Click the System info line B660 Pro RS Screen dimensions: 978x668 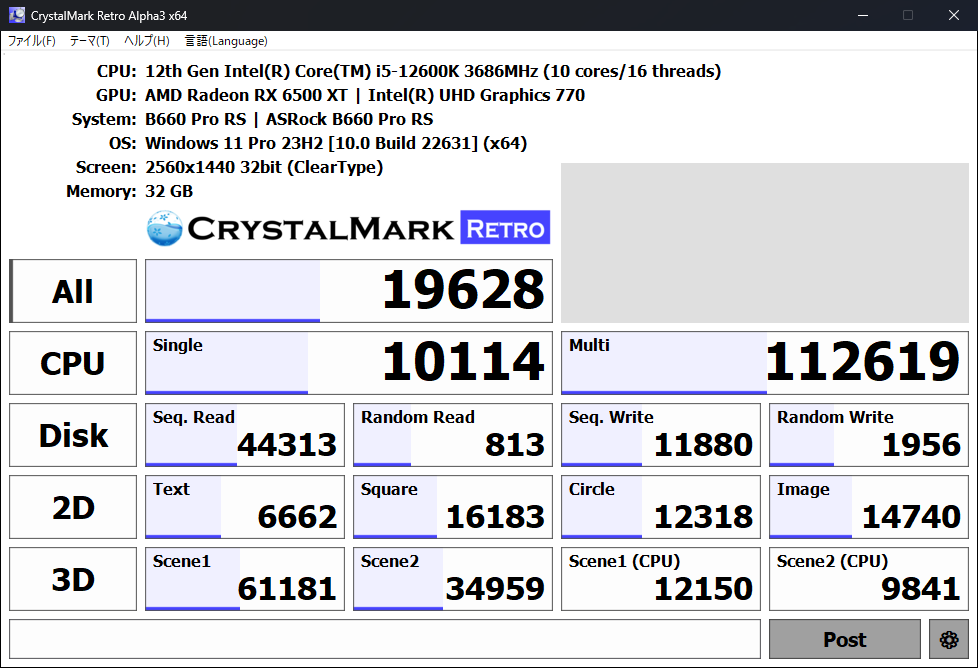[x=289, y=119]
